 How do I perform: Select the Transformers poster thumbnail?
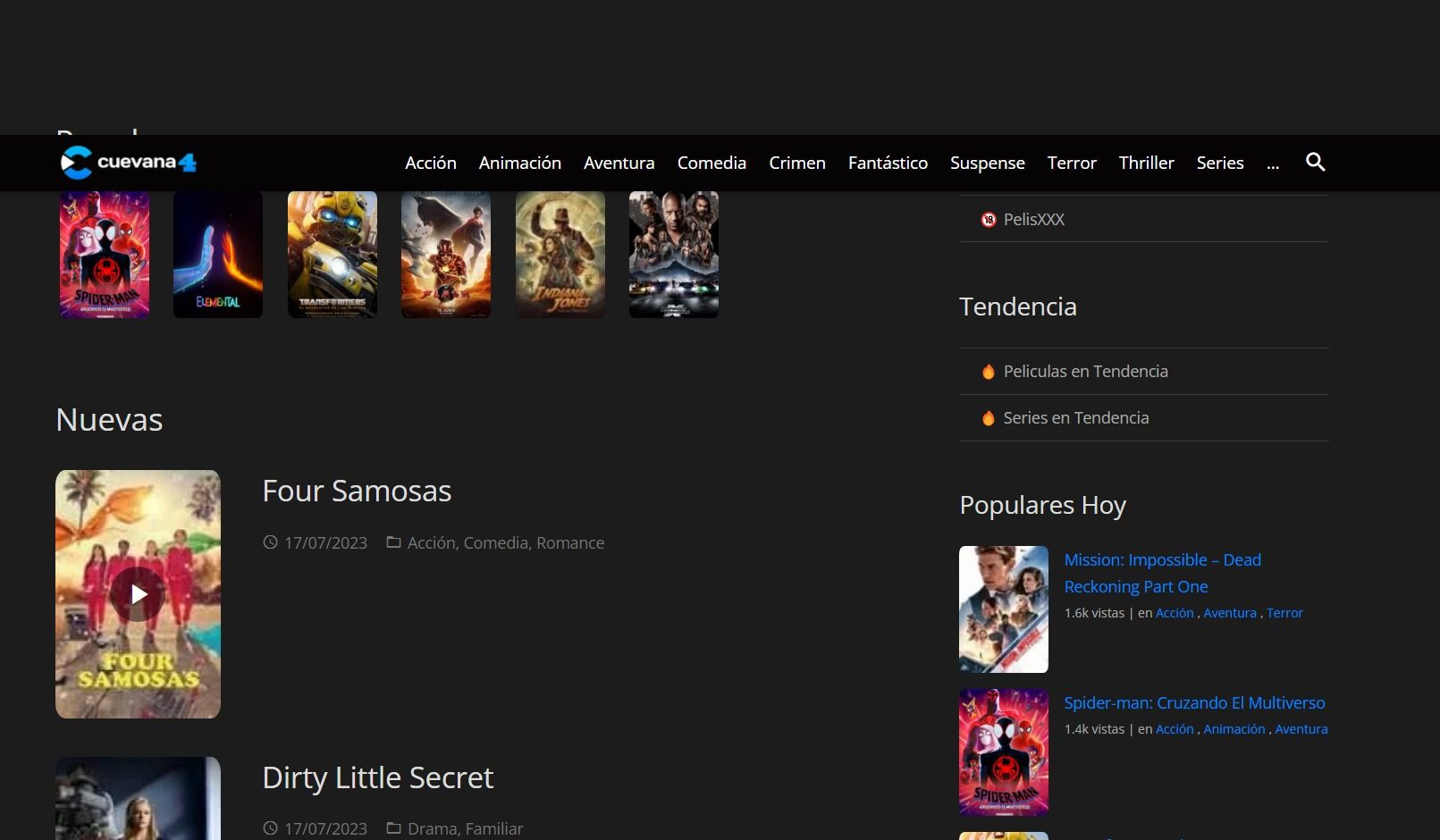[x=332, y=255]
